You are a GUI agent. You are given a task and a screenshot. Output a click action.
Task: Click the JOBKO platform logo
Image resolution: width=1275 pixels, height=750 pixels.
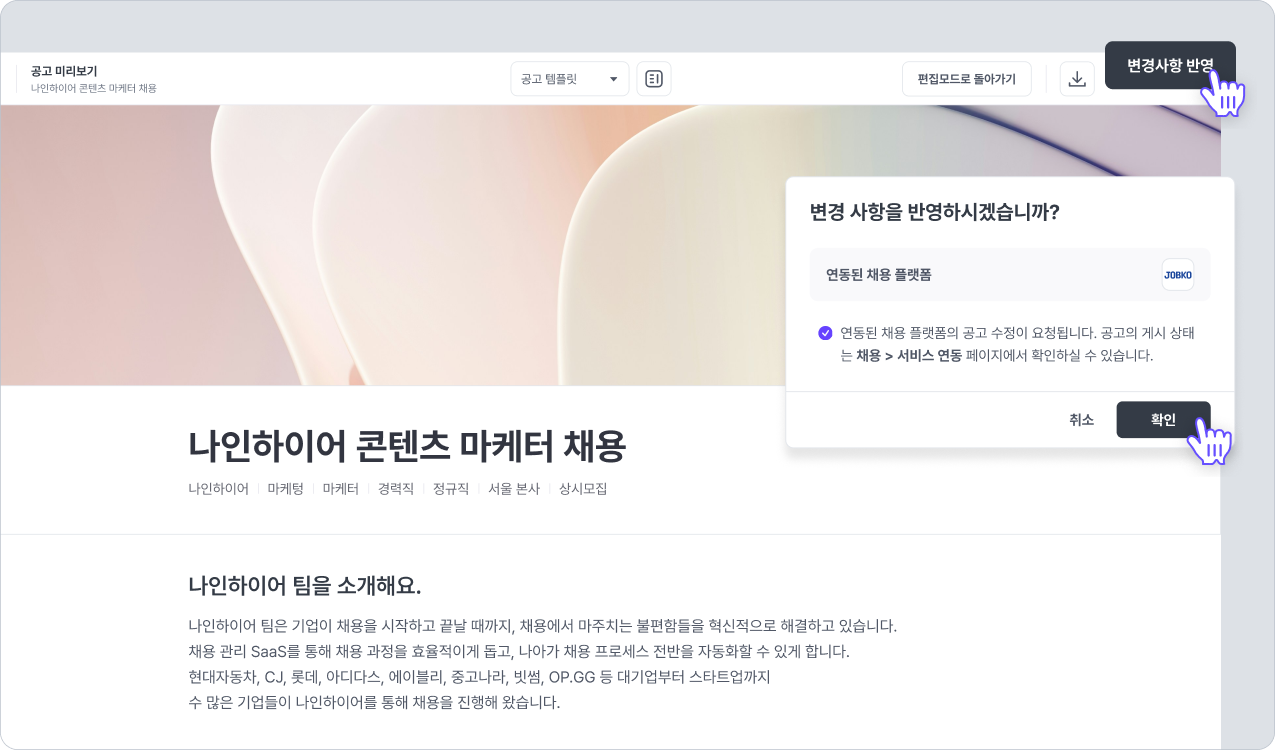(x=1178, y=275)
